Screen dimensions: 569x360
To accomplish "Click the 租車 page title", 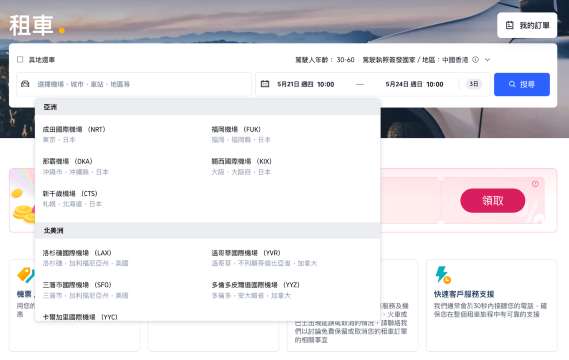I will [x=32, y=25].
